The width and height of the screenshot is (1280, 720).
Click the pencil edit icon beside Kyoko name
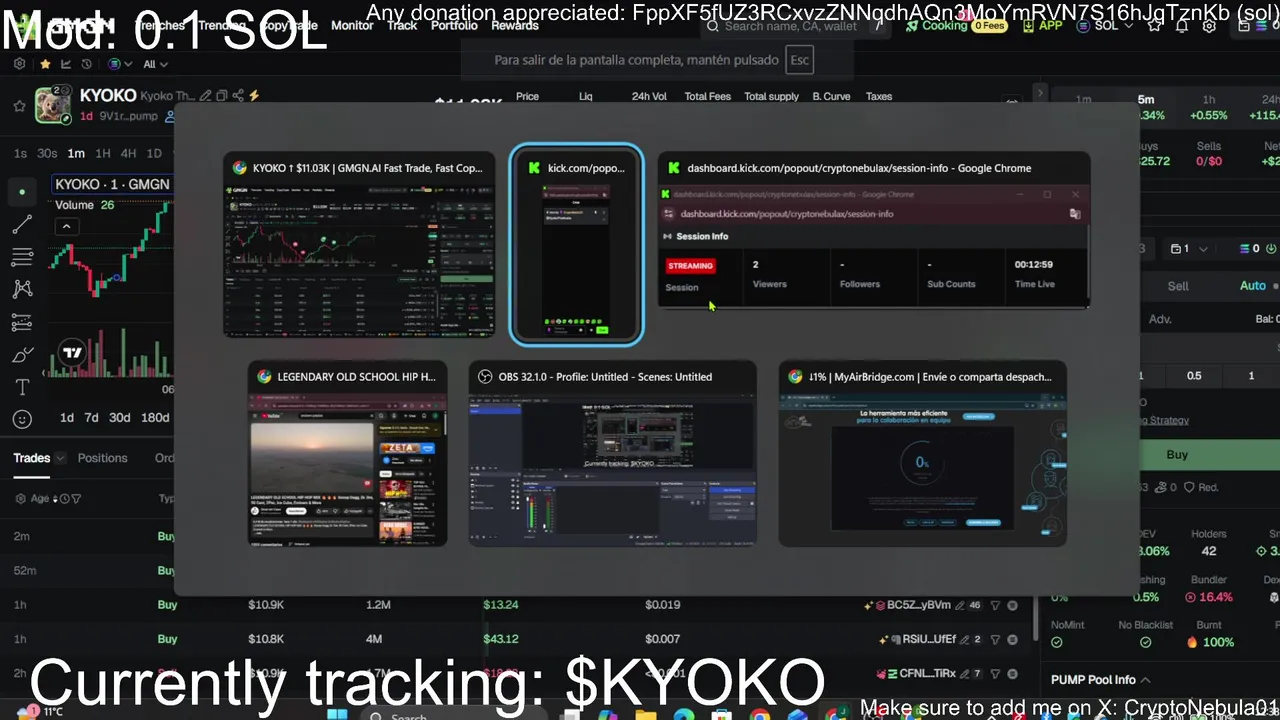click(x=206, y=96)
